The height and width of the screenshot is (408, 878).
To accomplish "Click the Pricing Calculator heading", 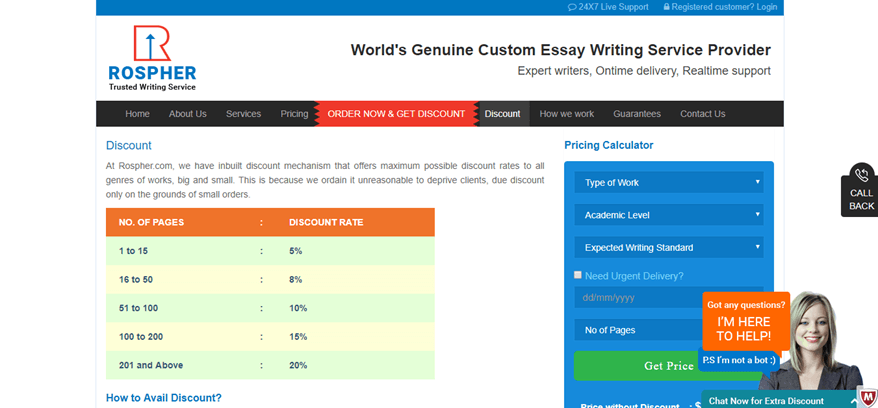I will point(609,145).
